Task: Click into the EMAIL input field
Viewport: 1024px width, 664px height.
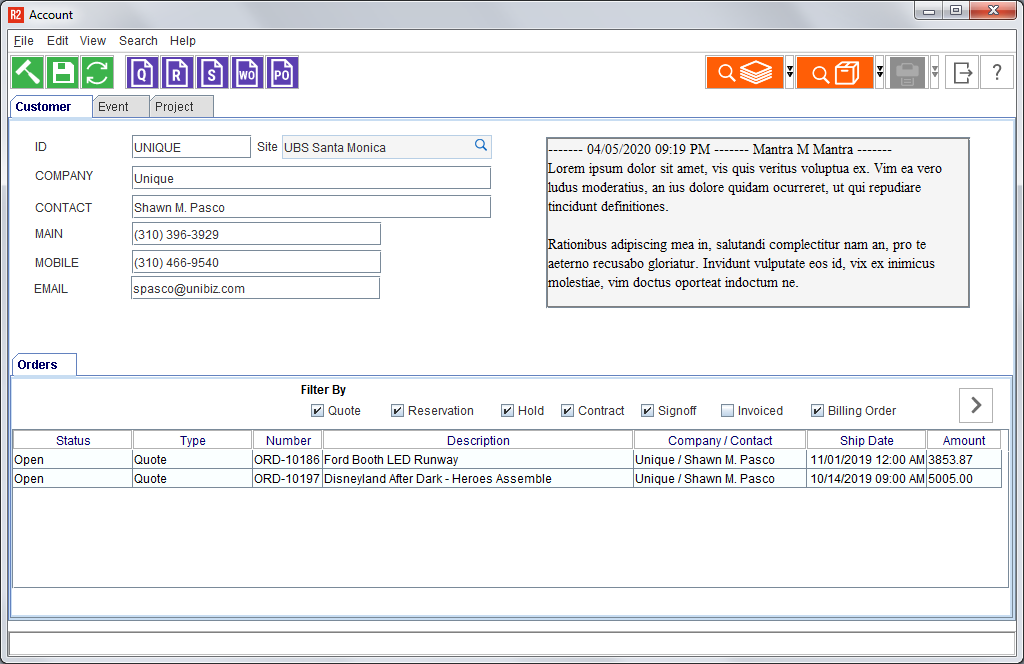Action: pos(255,288)
